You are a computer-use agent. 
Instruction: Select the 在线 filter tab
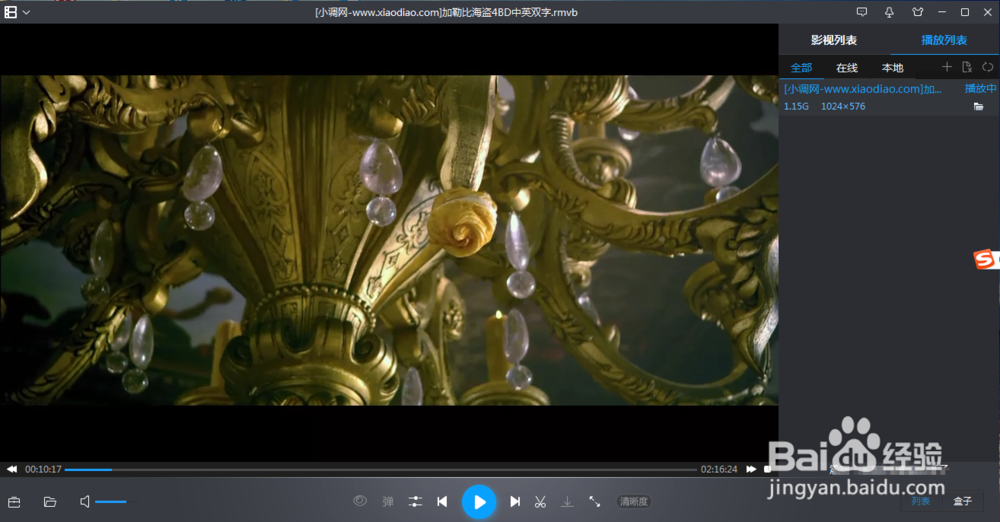click(x=847, y=68)
